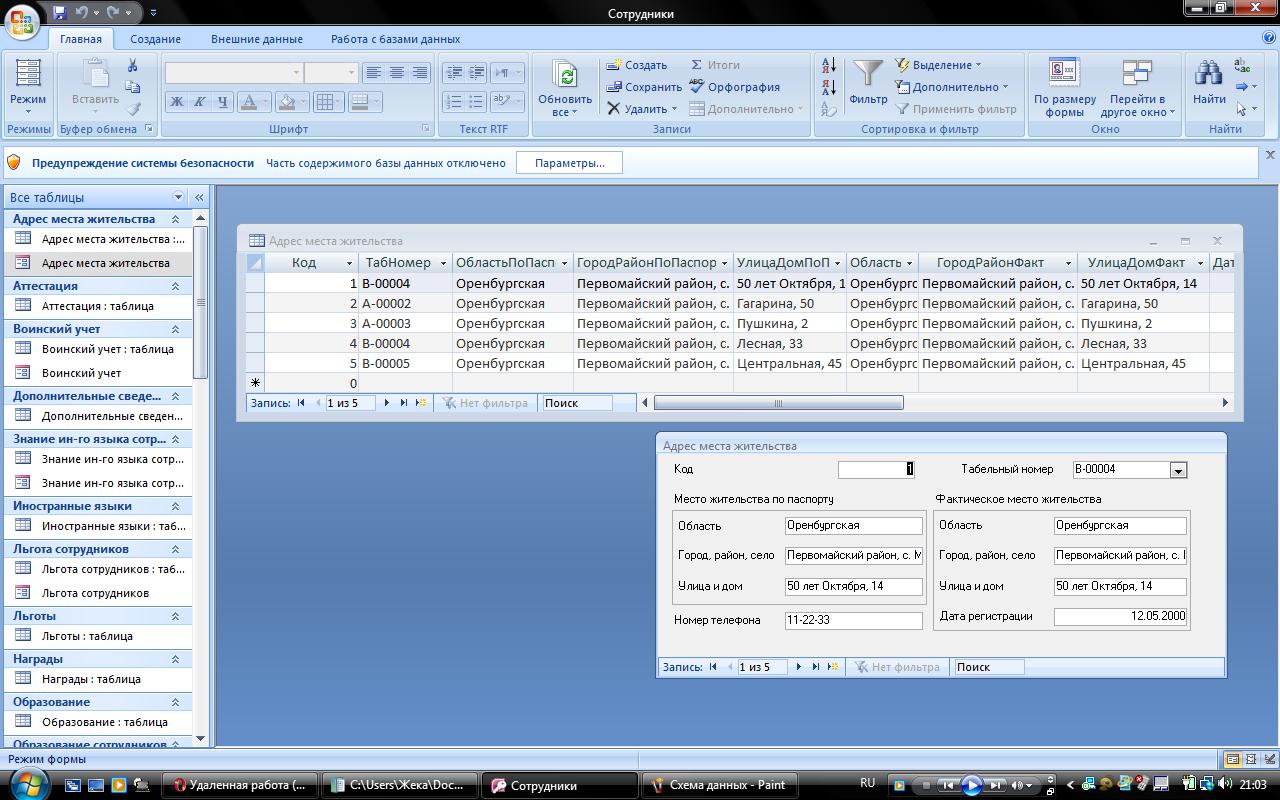Switch to Layout view in status bar
The image size is (1280, 800).
tap(1251, 760)
